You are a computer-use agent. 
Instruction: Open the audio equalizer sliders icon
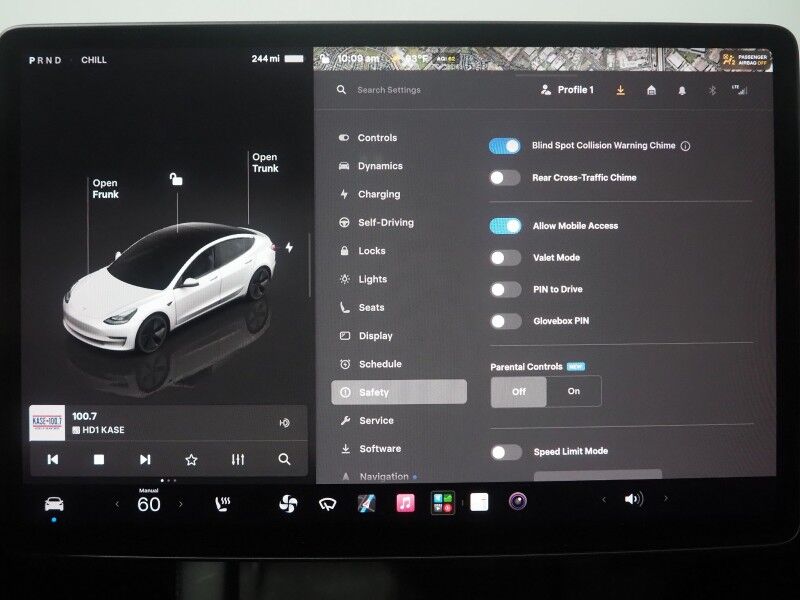coord(238,460)
